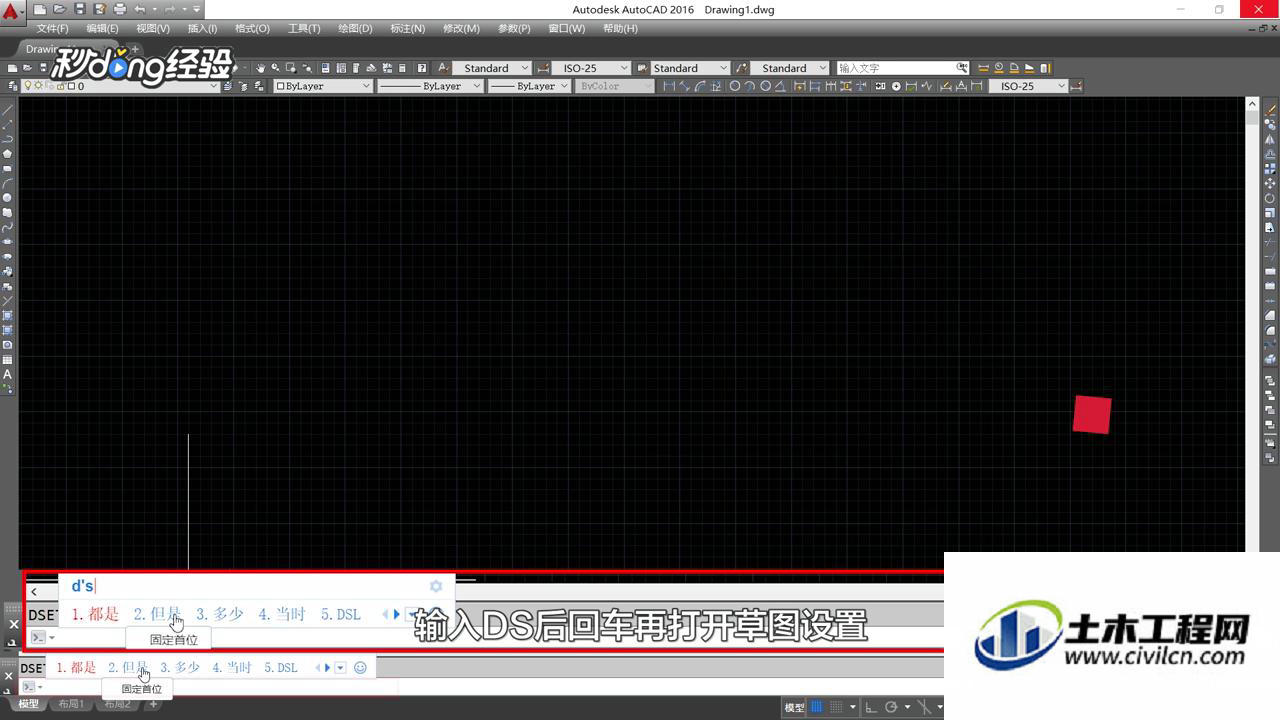Choose IME candidate 1.都是
Screen dimensions: 1280x720
(76, 667)
